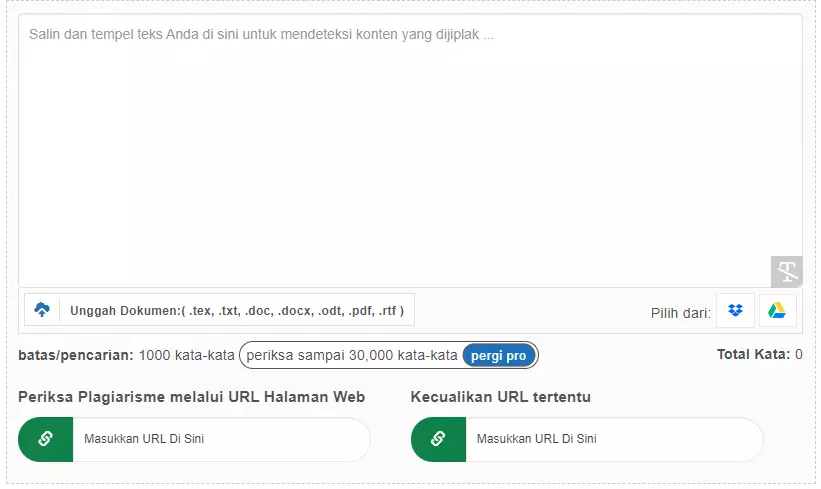821x489 pixels.
Task: Click the supported file extensions list text
Action: point(294,311)
